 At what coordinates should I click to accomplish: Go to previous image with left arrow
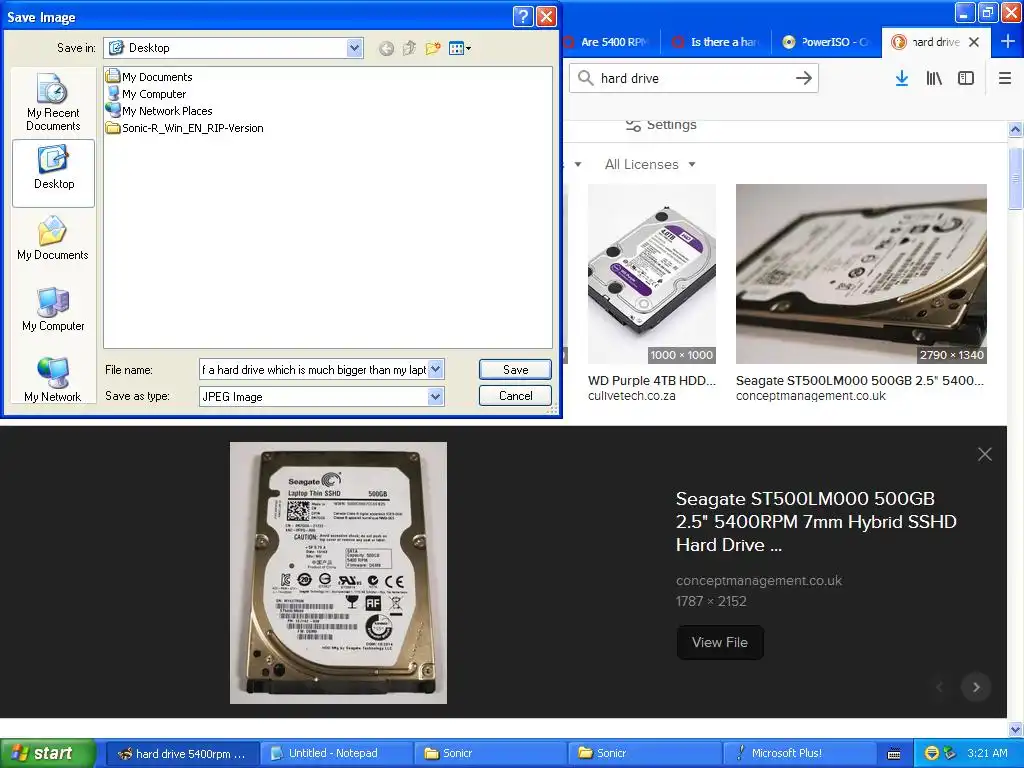coord(940,687)
